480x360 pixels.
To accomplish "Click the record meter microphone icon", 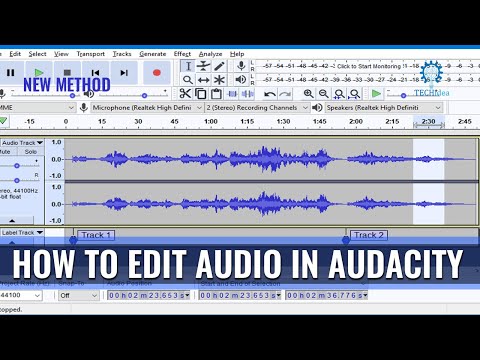I will 241,66.
